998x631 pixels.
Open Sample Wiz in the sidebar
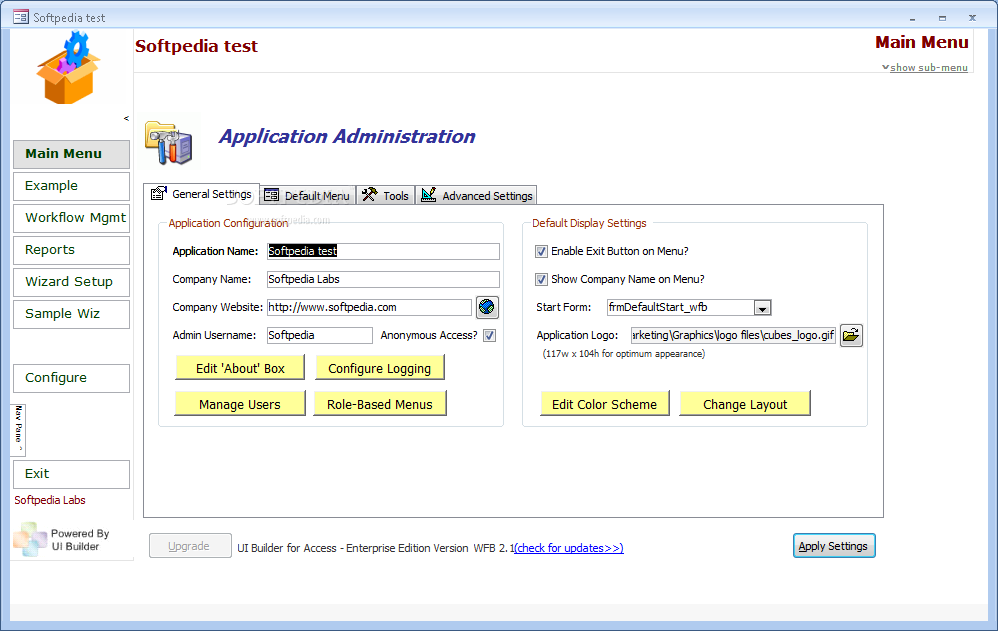click(71, 314)
